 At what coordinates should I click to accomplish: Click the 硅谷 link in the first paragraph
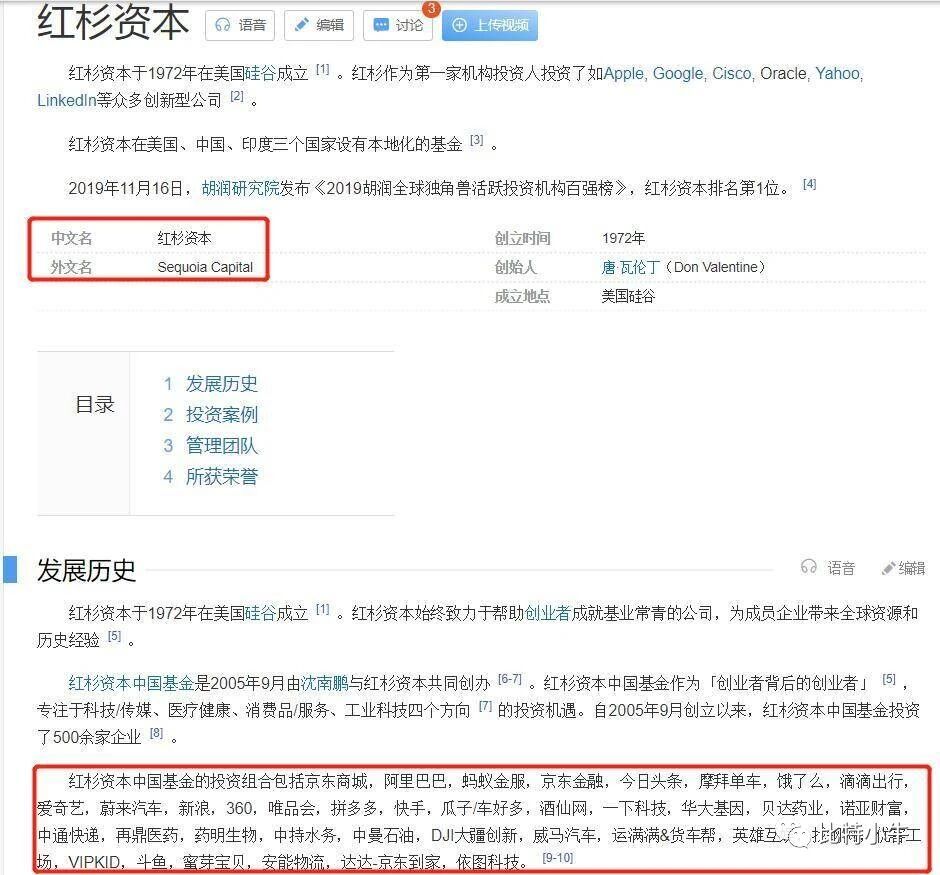261,73
